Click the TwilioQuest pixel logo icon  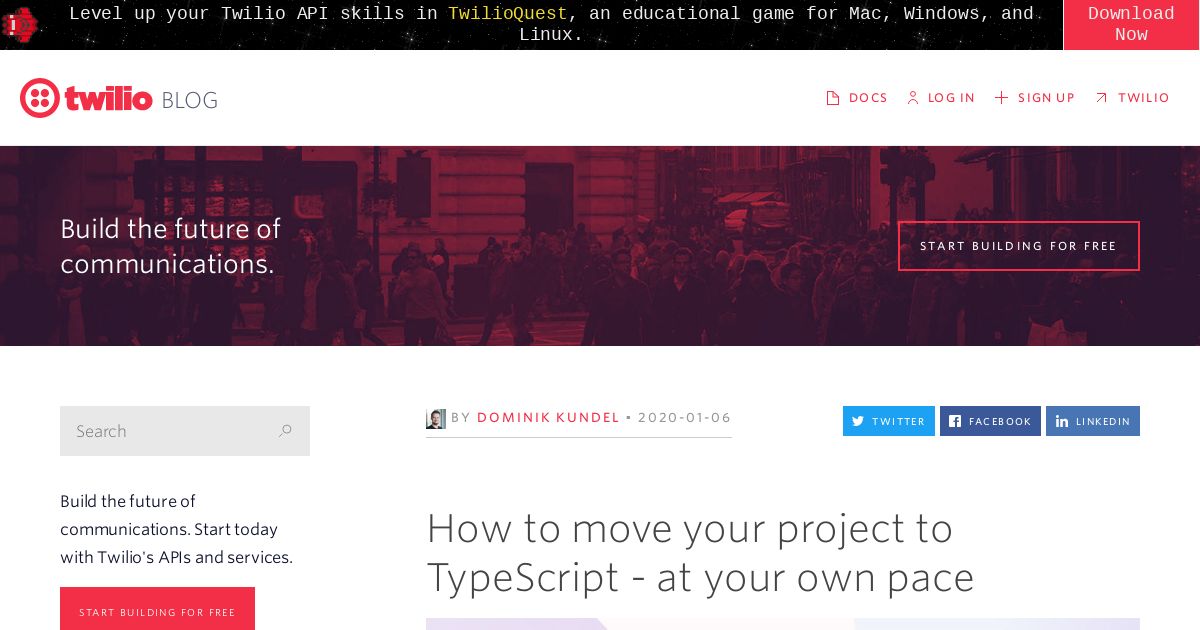[x=19, y=24]
